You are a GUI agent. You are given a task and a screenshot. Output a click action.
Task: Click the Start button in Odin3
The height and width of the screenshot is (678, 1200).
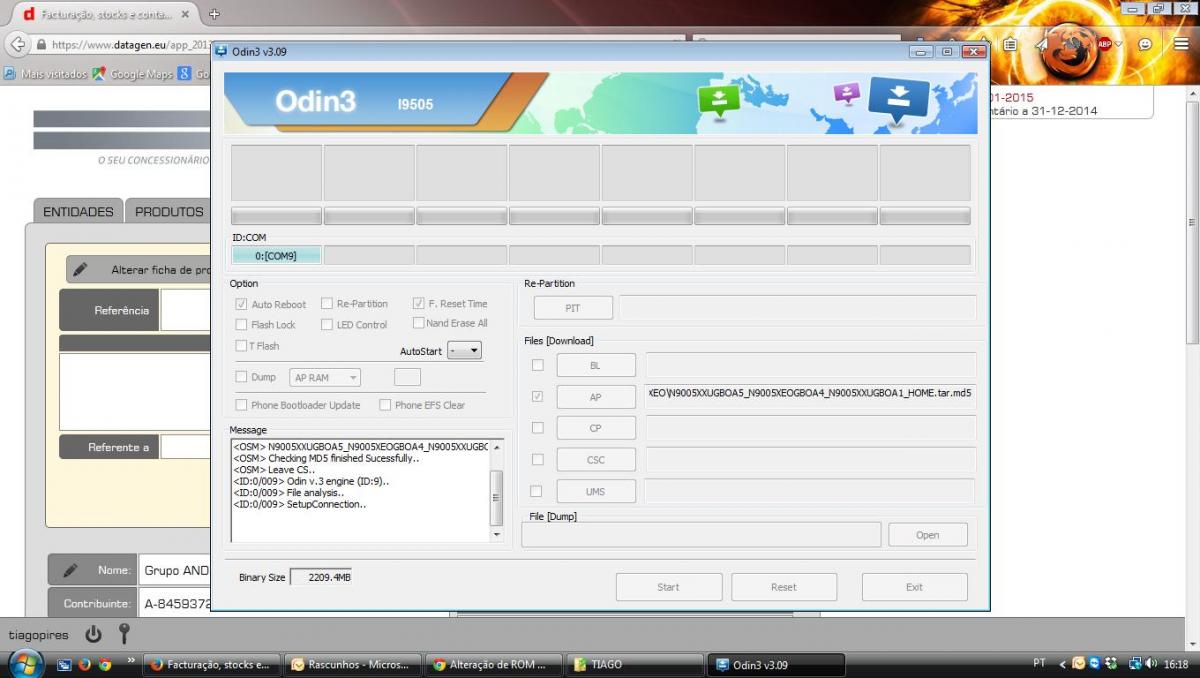(x=668, y=587)
